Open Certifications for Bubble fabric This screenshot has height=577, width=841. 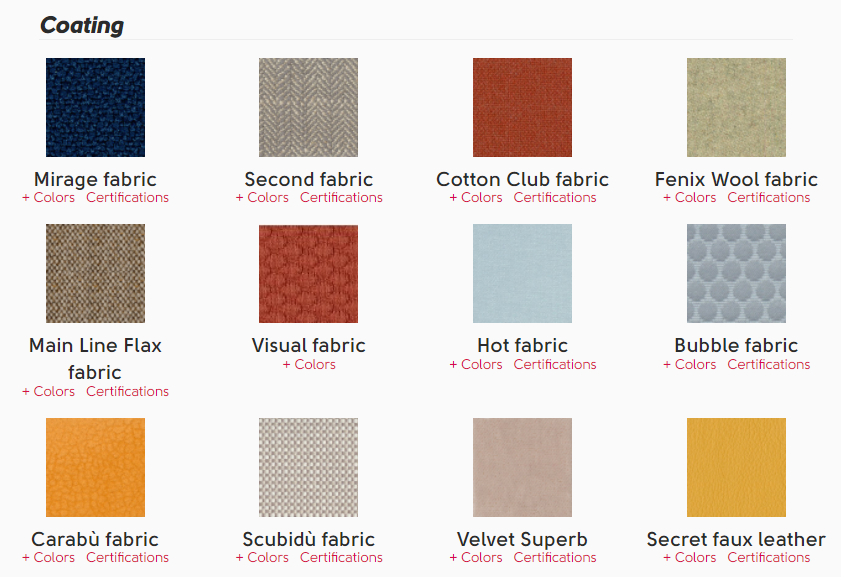[x=769, y=364]
